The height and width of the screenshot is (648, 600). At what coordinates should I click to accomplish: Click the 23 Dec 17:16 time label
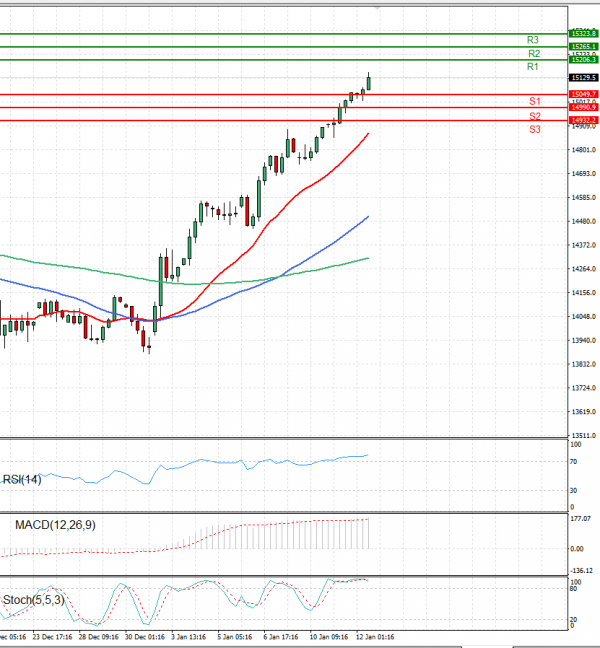(52, 637)
